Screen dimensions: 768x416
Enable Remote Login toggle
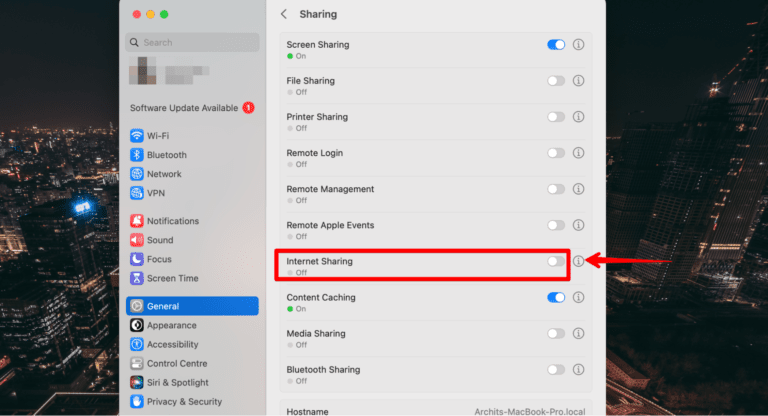556,153
